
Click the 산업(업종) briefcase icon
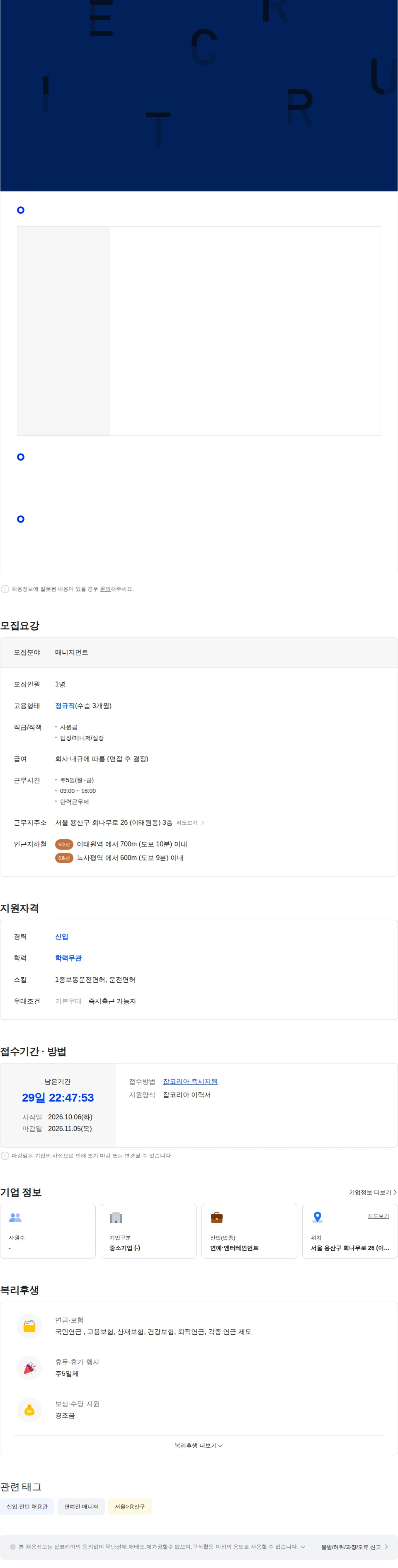pos(216,1217)
